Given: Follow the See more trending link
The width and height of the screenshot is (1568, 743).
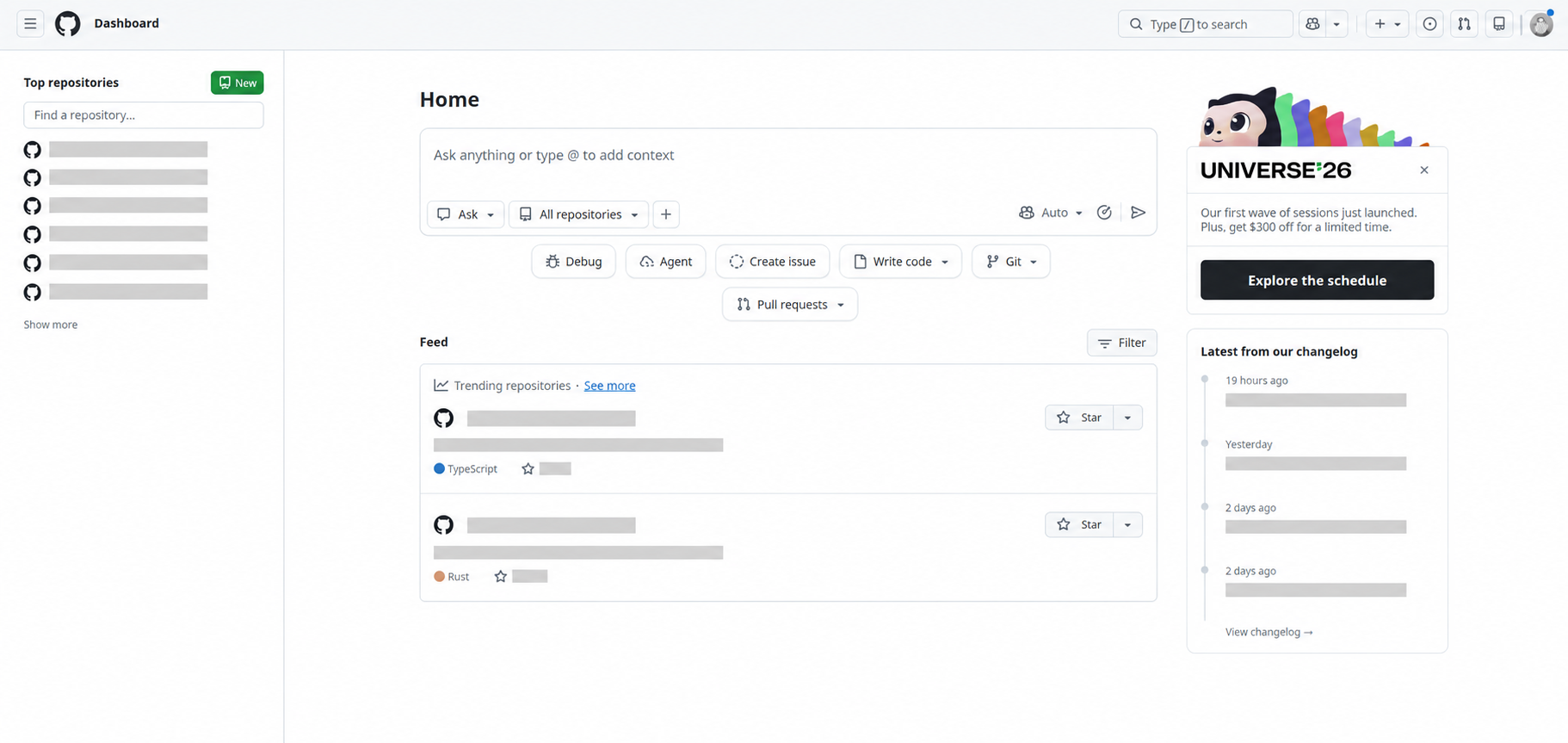Looking at the screenshot, I should click(x=609, y=386).
